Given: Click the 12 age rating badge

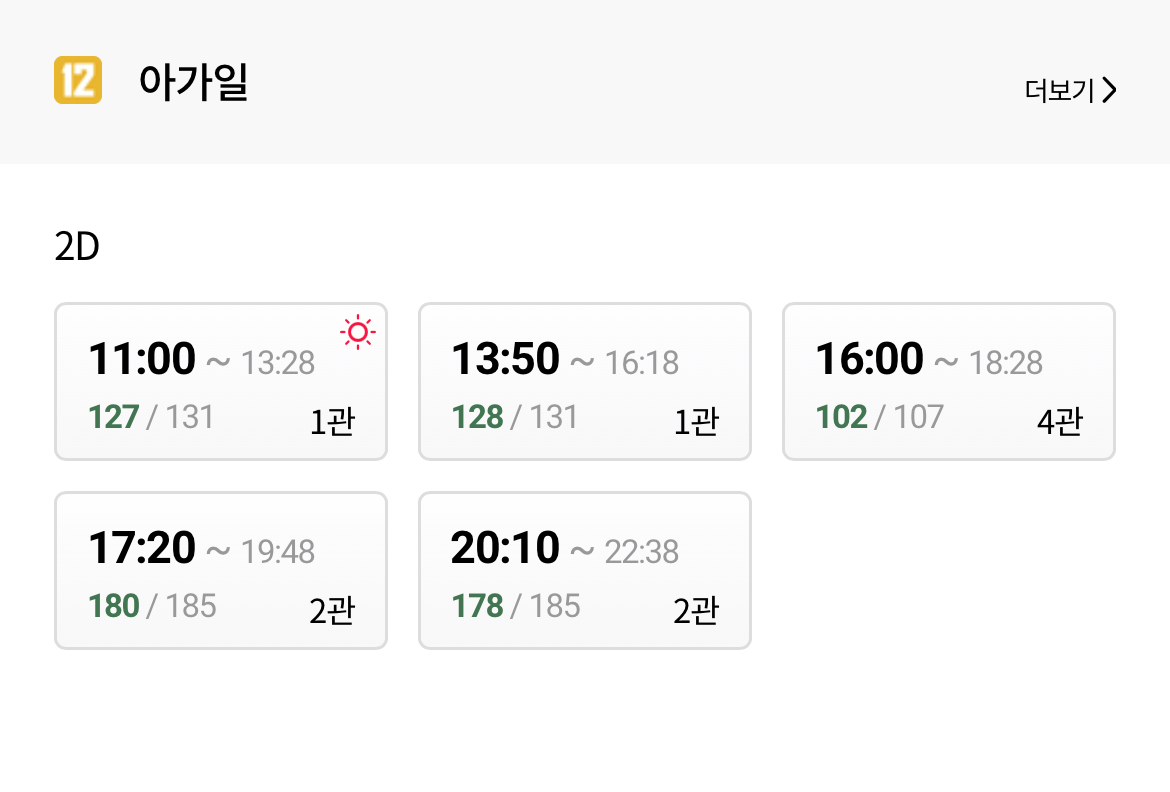Looking at the screenshot, I should (x=78, y=81).
